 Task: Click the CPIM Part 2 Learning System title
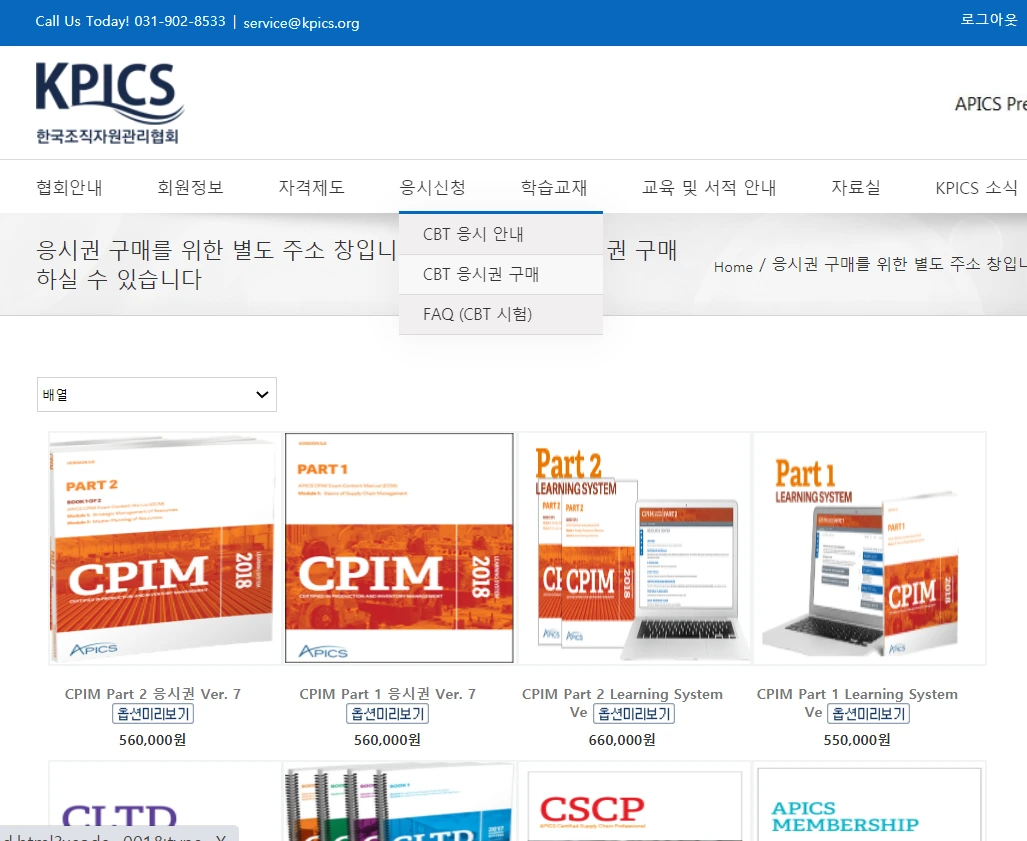tap(622, 694)
